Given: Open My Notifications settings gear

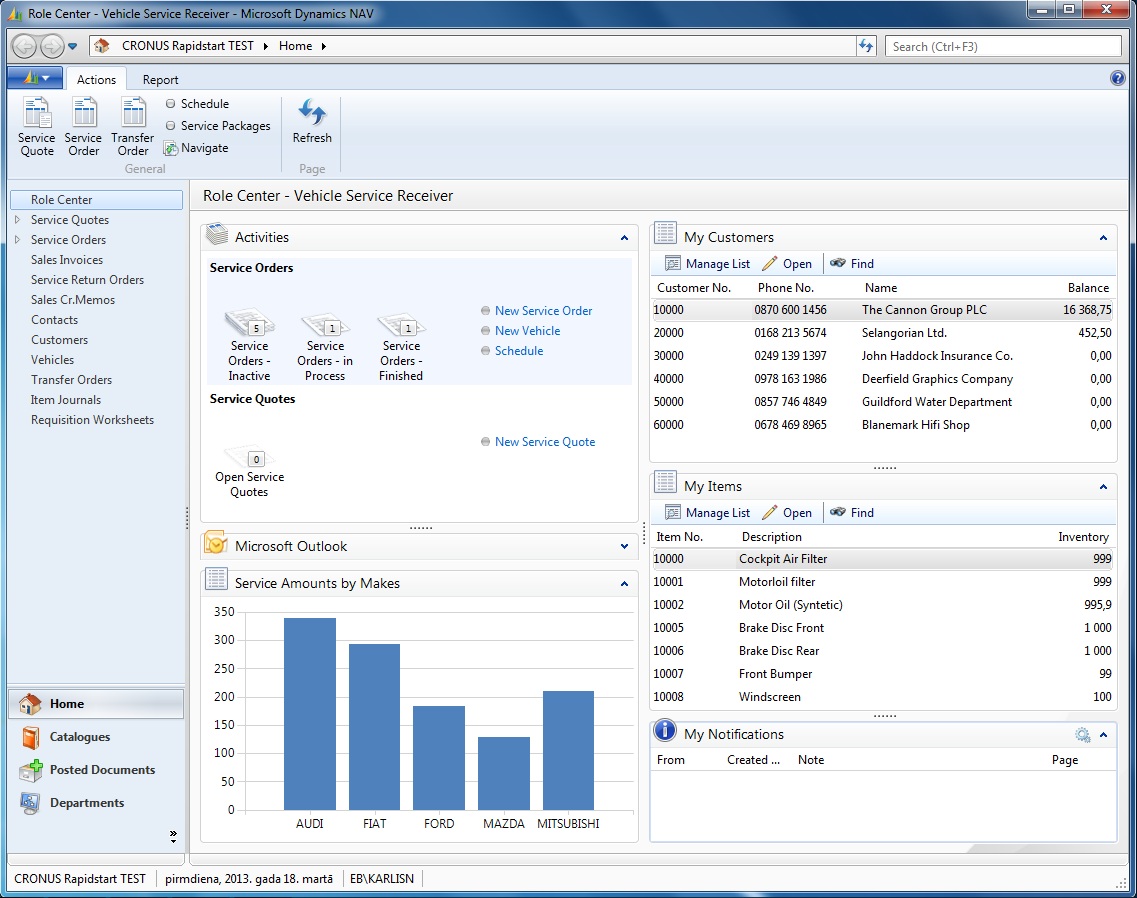Looking at the screenshot, I should [x=1082, y=735].
